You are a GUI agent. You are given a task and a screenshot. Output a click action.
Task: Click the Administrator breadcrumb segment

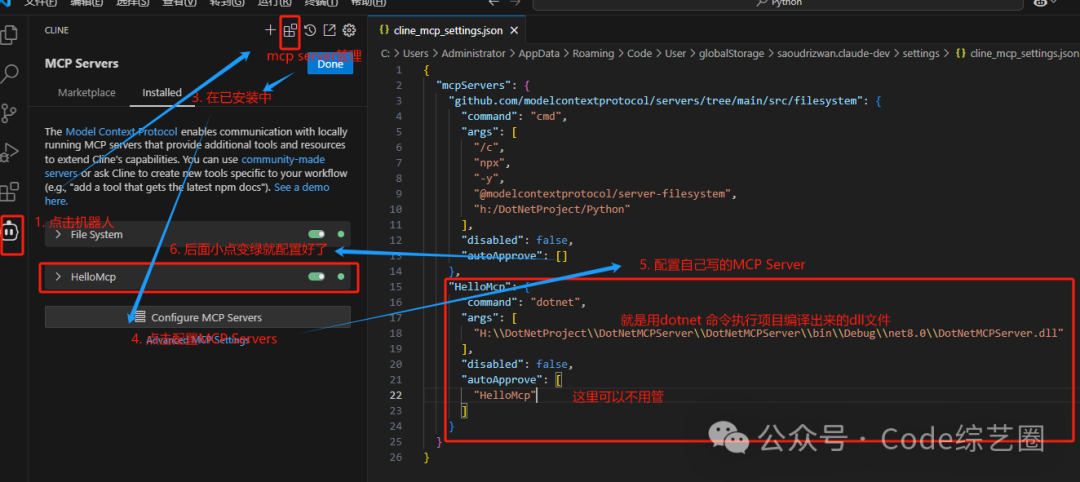473,53
